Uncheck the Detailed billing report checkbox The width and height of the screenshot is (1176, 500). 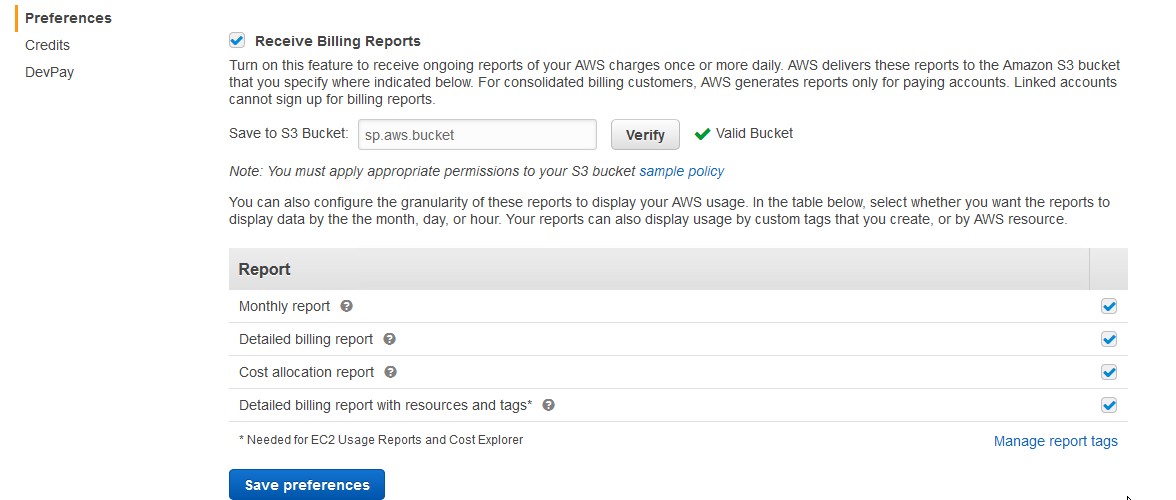[1108, 339]
